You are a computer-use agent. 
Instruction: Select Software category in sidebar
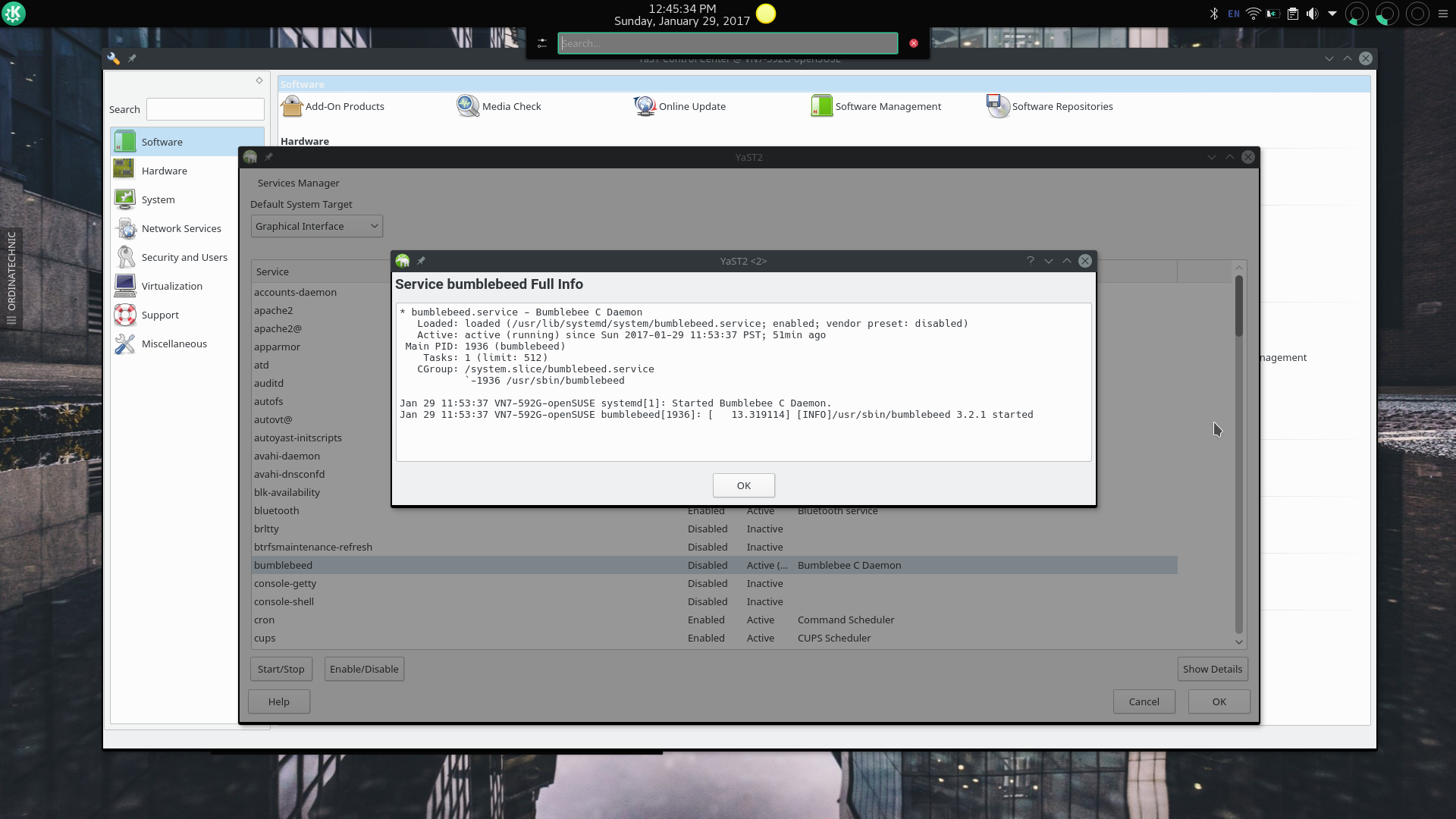(187, 142)
